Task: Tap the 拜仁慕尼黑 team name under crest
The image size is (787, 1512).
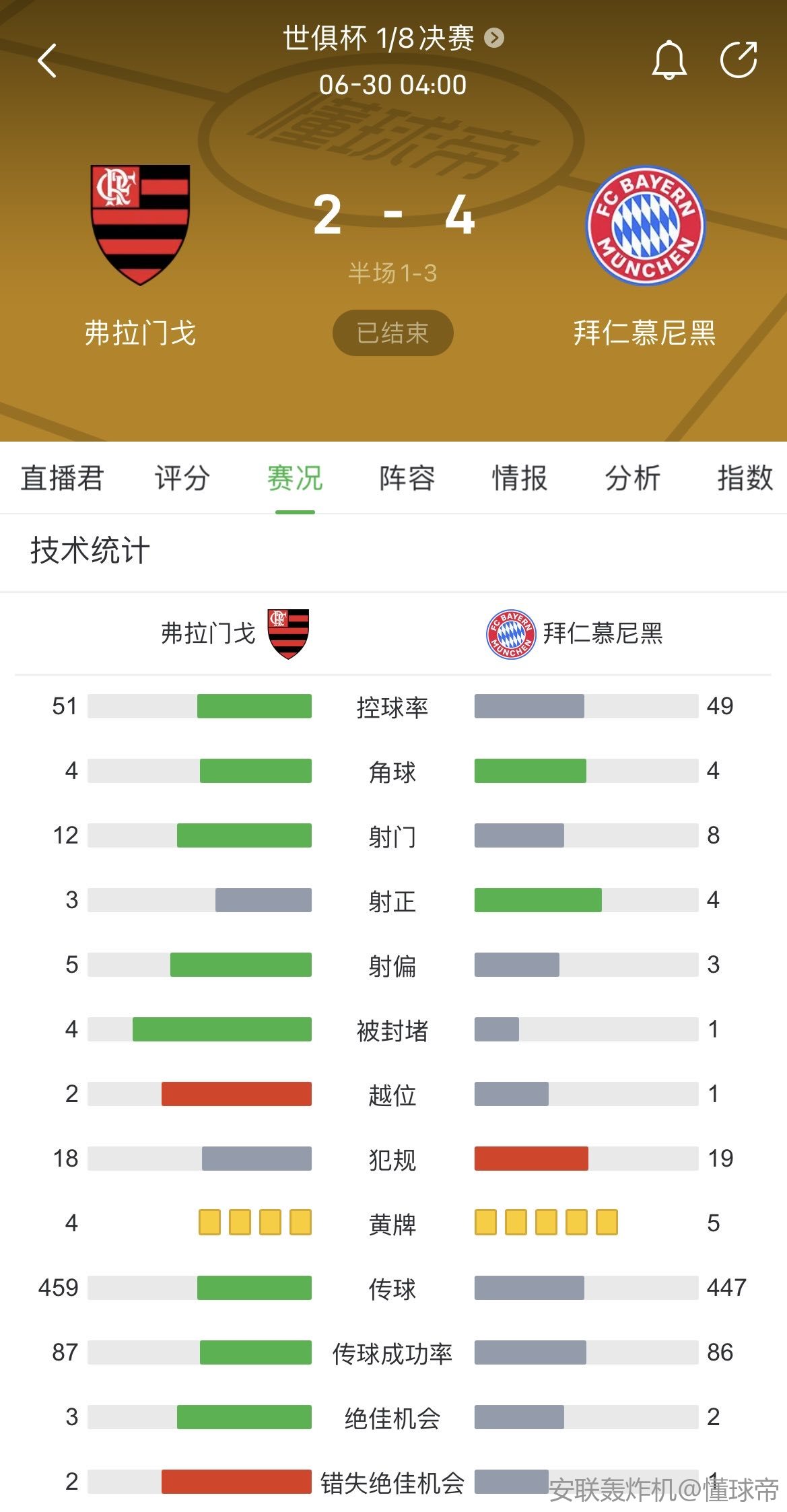Action: coord(644,333)
